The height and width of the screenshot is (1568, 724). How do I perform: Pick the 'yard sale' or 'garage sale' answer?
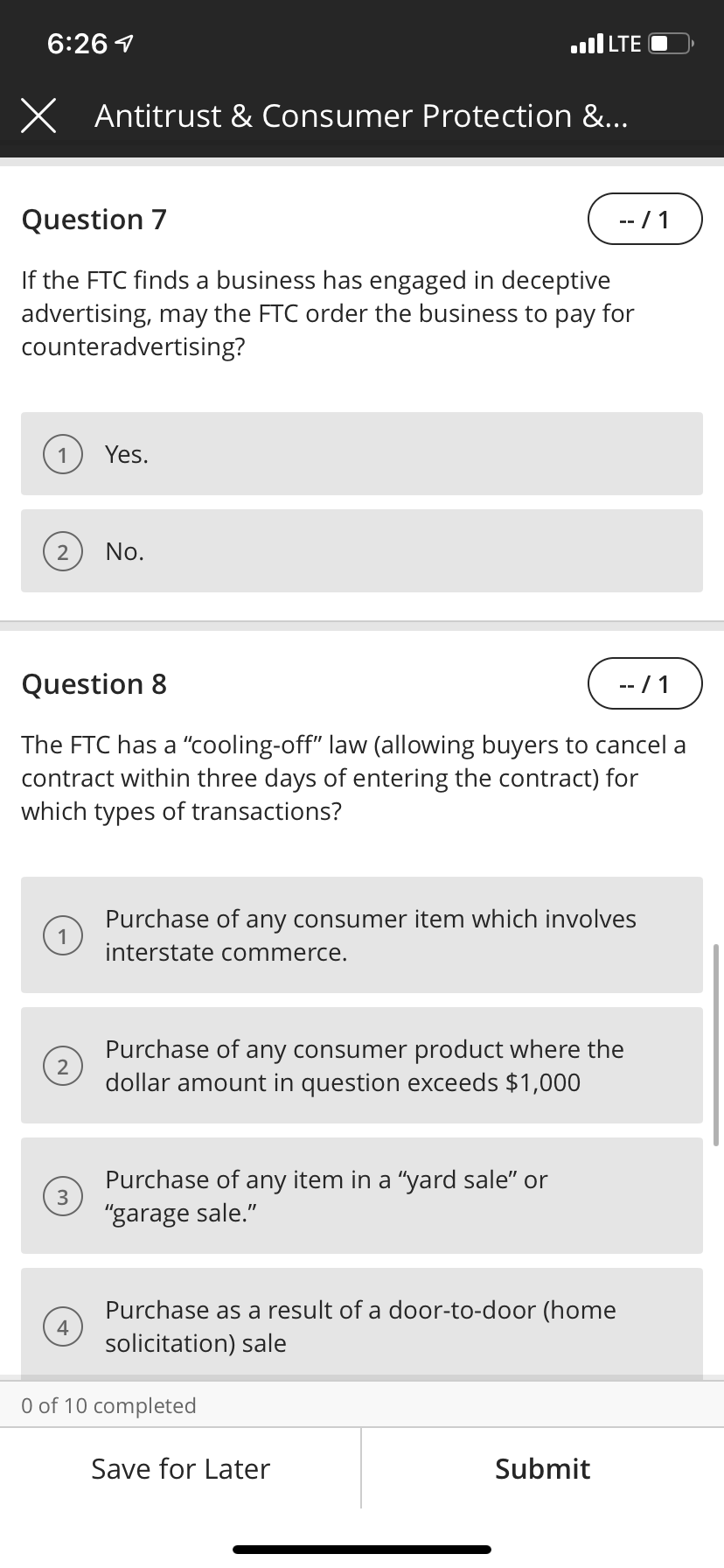tap(361, 1195)
